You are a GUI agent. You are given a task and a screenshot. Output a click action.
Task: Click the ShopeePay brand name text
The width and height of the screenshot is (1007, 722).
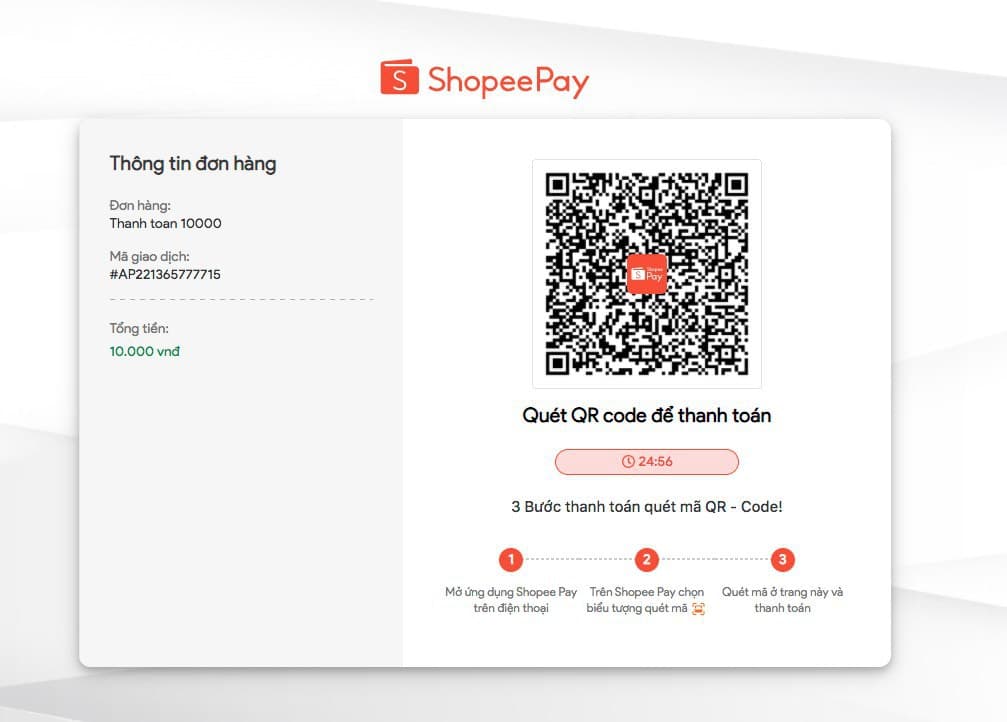pyautogui.click(x=508, y=81)
